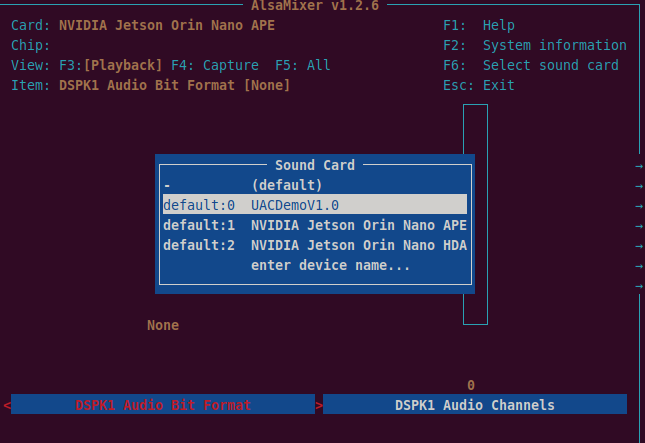Click the 'AlsaMixer v1.2.6' title
The height and width of the screenshot is (443, 645).
(x=315, y=6)
